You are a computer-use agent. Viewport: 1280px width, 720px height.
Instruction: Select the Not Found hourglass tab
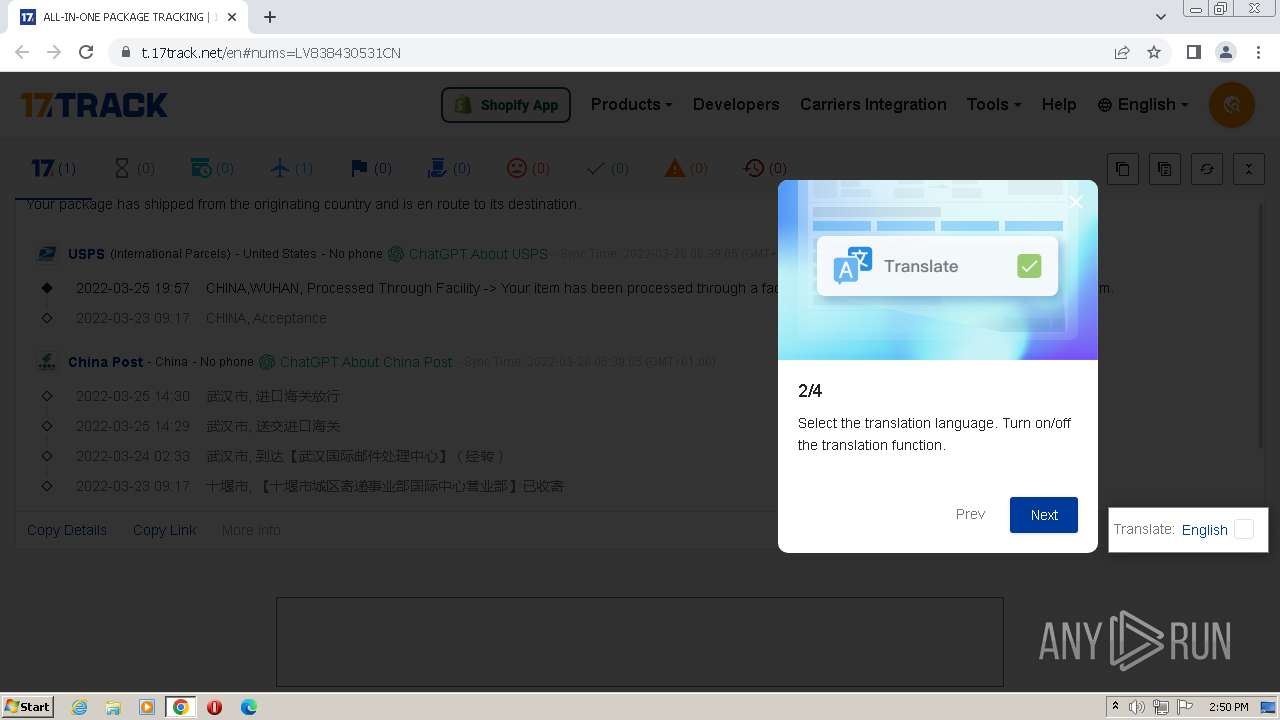click(133, 168)
